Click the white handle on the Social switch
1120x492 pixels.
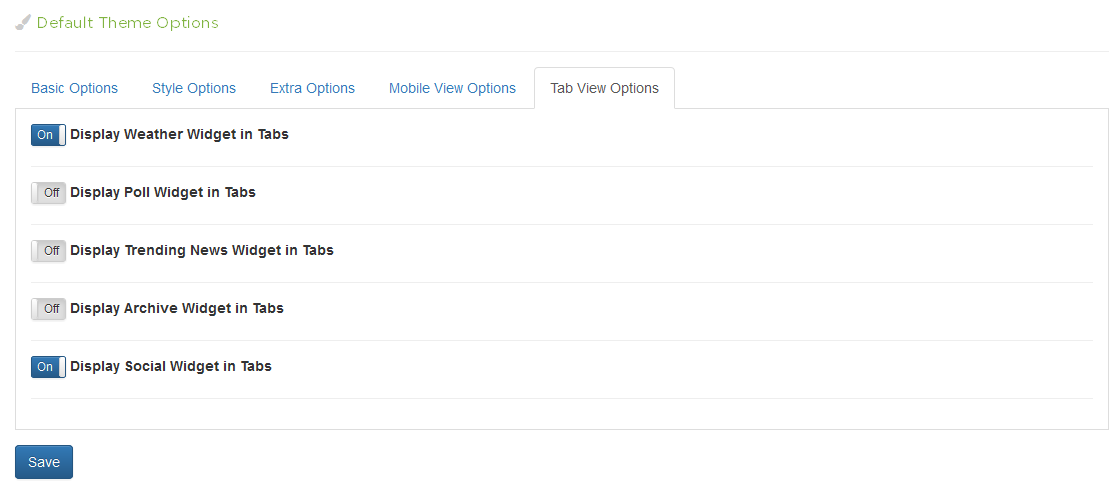pyautogui.click(x=62, y=367)
